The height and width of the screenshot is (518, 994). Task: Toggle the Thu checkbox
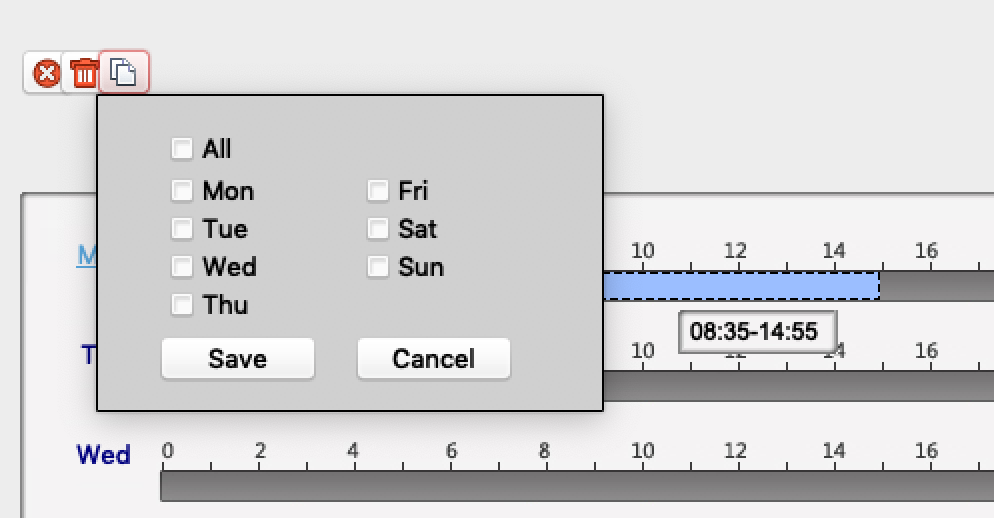[x=182, y=305]
